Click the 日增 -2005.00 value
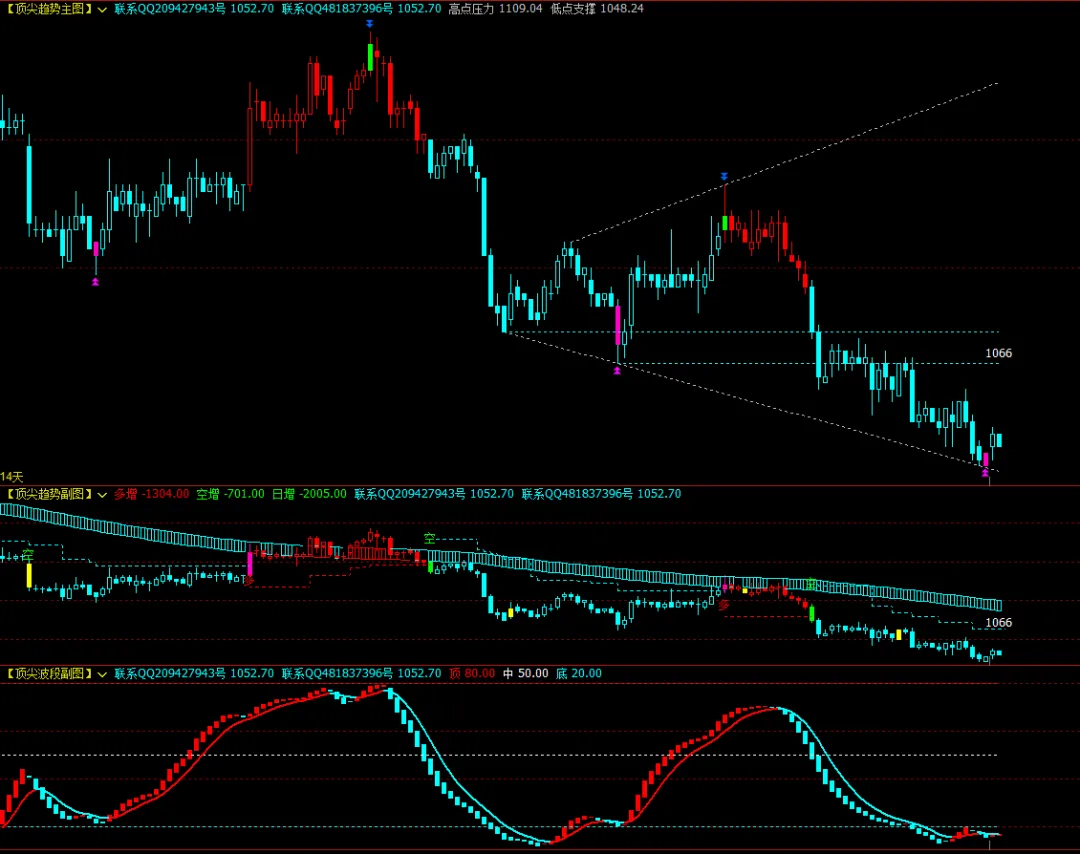1080x854 pixels. click(x=309, y=494)
